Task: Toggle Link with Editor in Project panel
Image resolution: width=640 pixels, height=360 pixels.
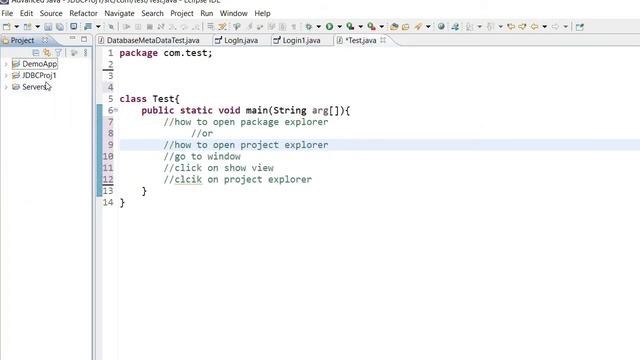Action: [47, 53]
